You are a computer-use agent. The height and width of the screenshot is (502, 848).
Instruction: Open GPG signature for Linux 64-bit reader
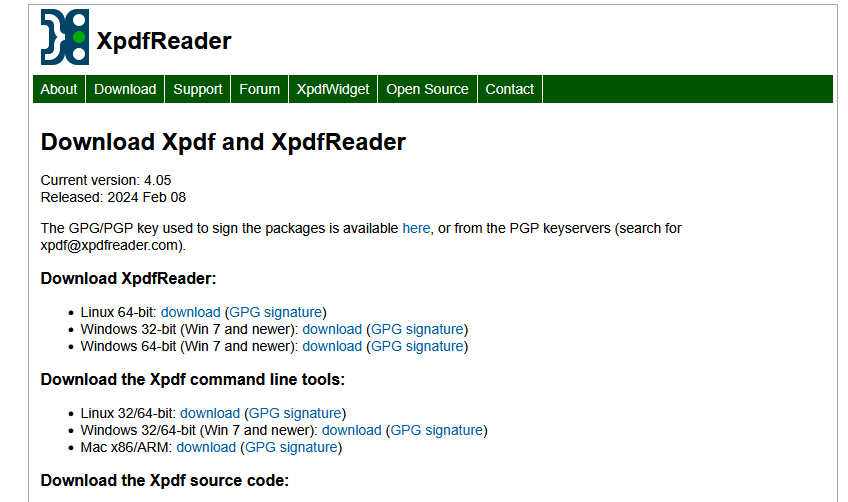click(x=277, y=312)
